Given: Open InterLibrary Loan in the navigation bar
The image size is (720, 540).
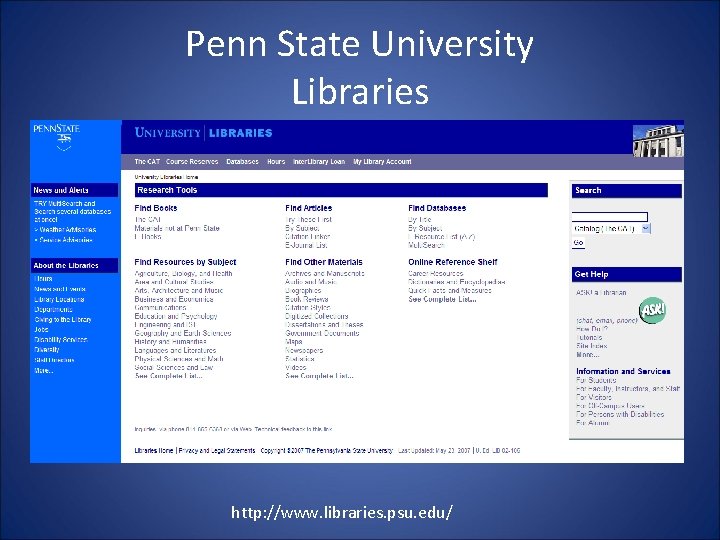Looking at the screenshot, I should (319, 162).
